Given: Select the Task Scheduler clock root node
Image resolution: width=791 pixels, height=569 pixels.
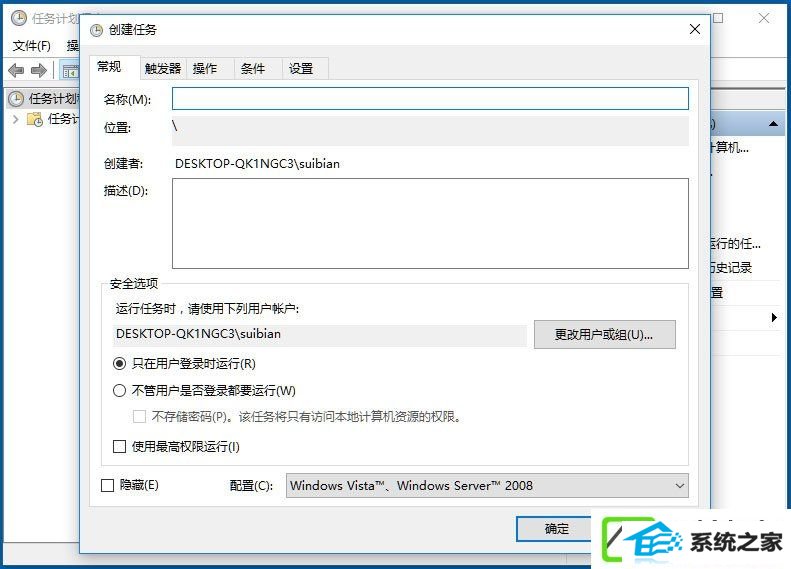Looking at the screenshot, I should point(16,99).
